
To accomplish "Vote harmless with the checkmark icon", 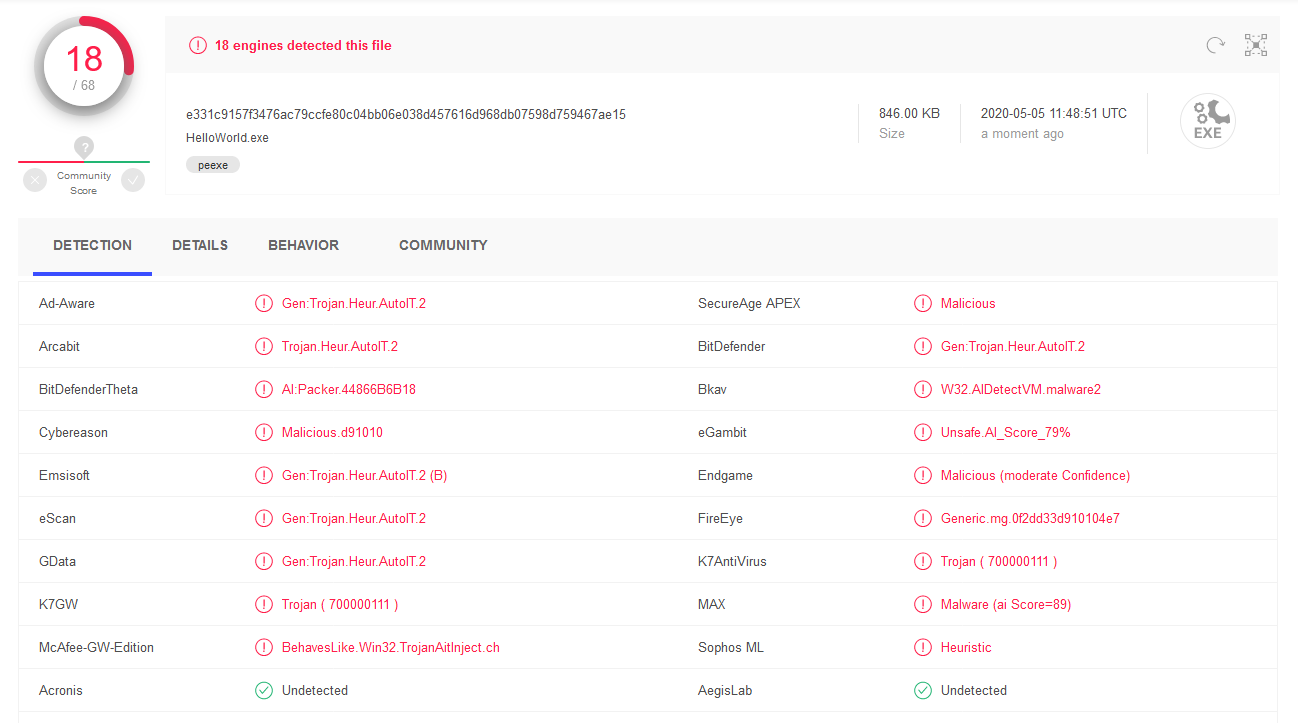I will (x=133, y=180).
